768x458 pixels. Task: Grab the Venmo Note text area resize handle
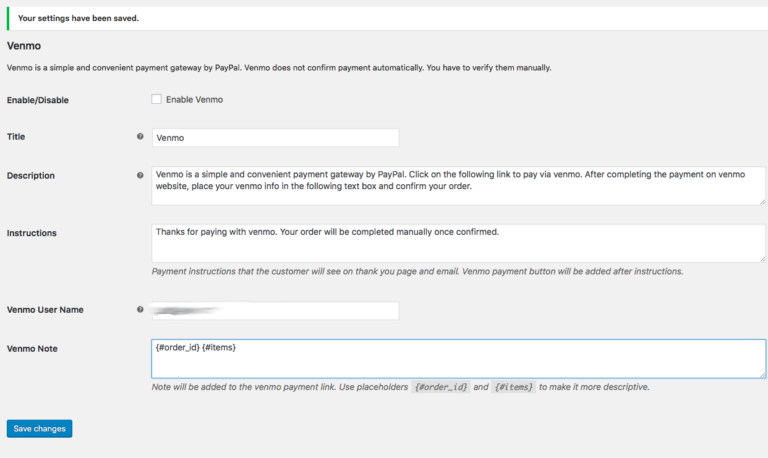[x=762, y=374]
